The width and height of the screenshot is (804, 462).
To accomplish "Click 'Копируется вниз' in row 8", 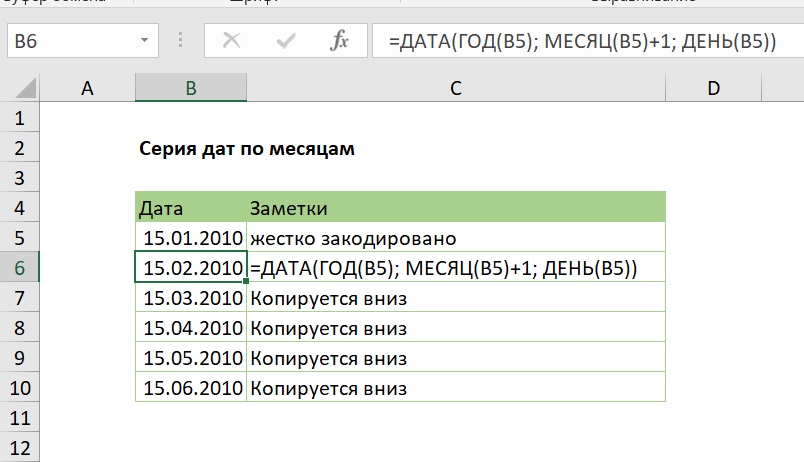I will pyautogui.click(x=456, y=327).
